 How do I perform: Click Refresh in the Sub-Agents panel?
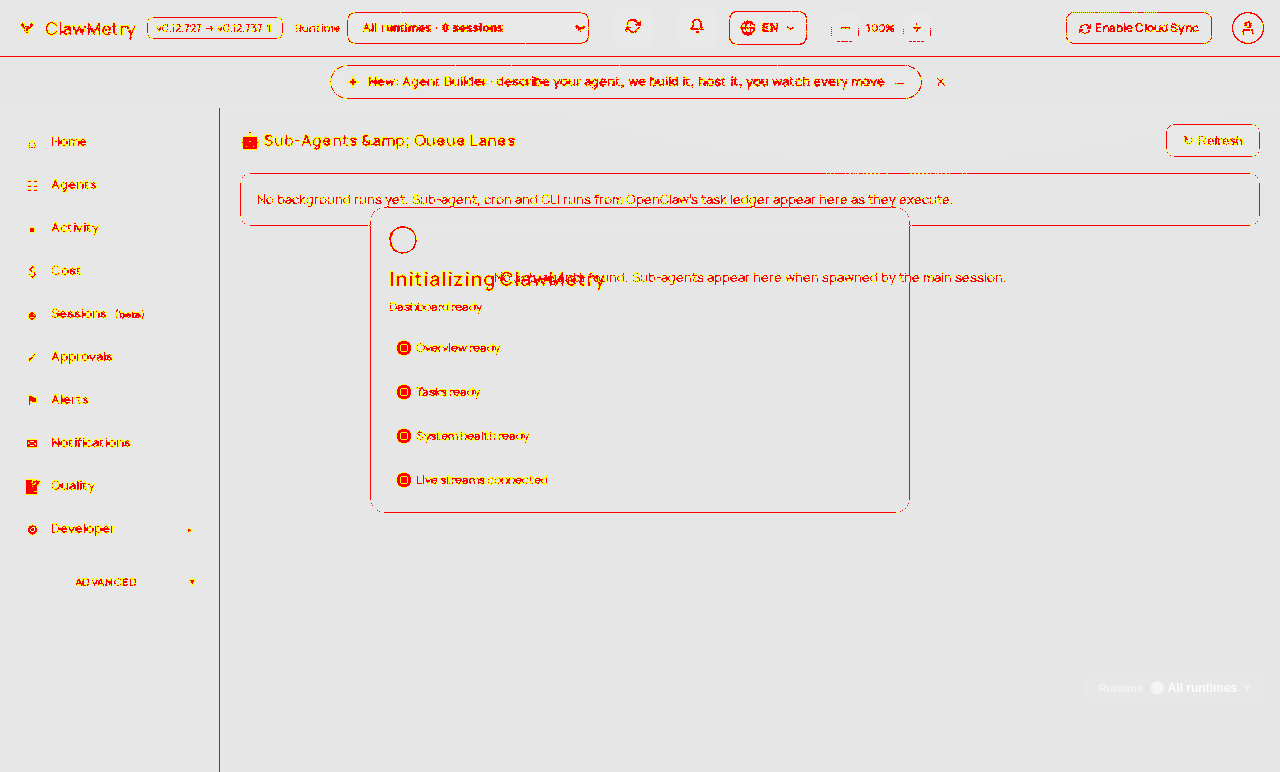click(1212, 141)
